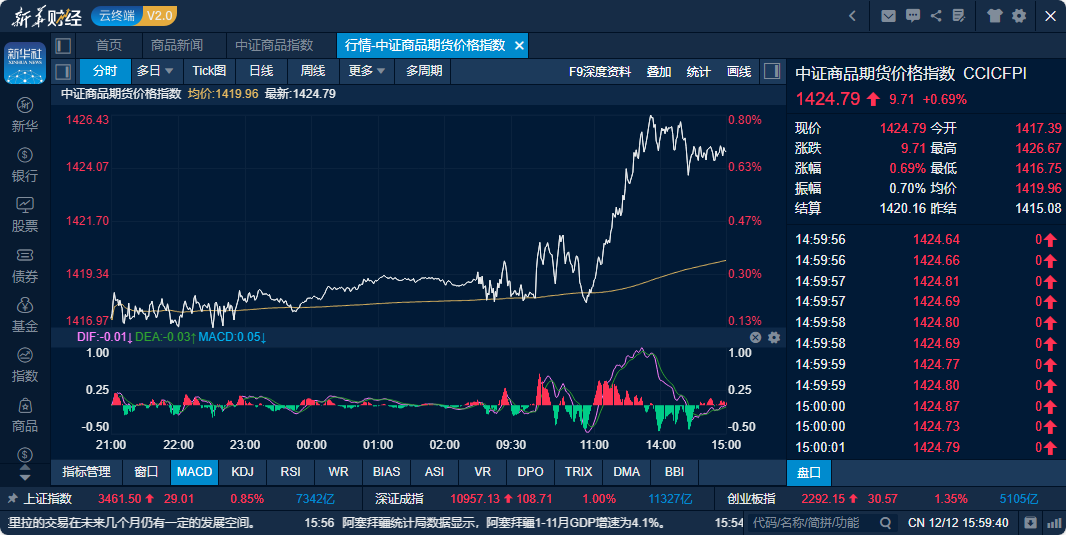1066x535 pixels.
Task: Switch to the 商品新闻 tab
Action: pyautogui.click(x=177, y=45)
